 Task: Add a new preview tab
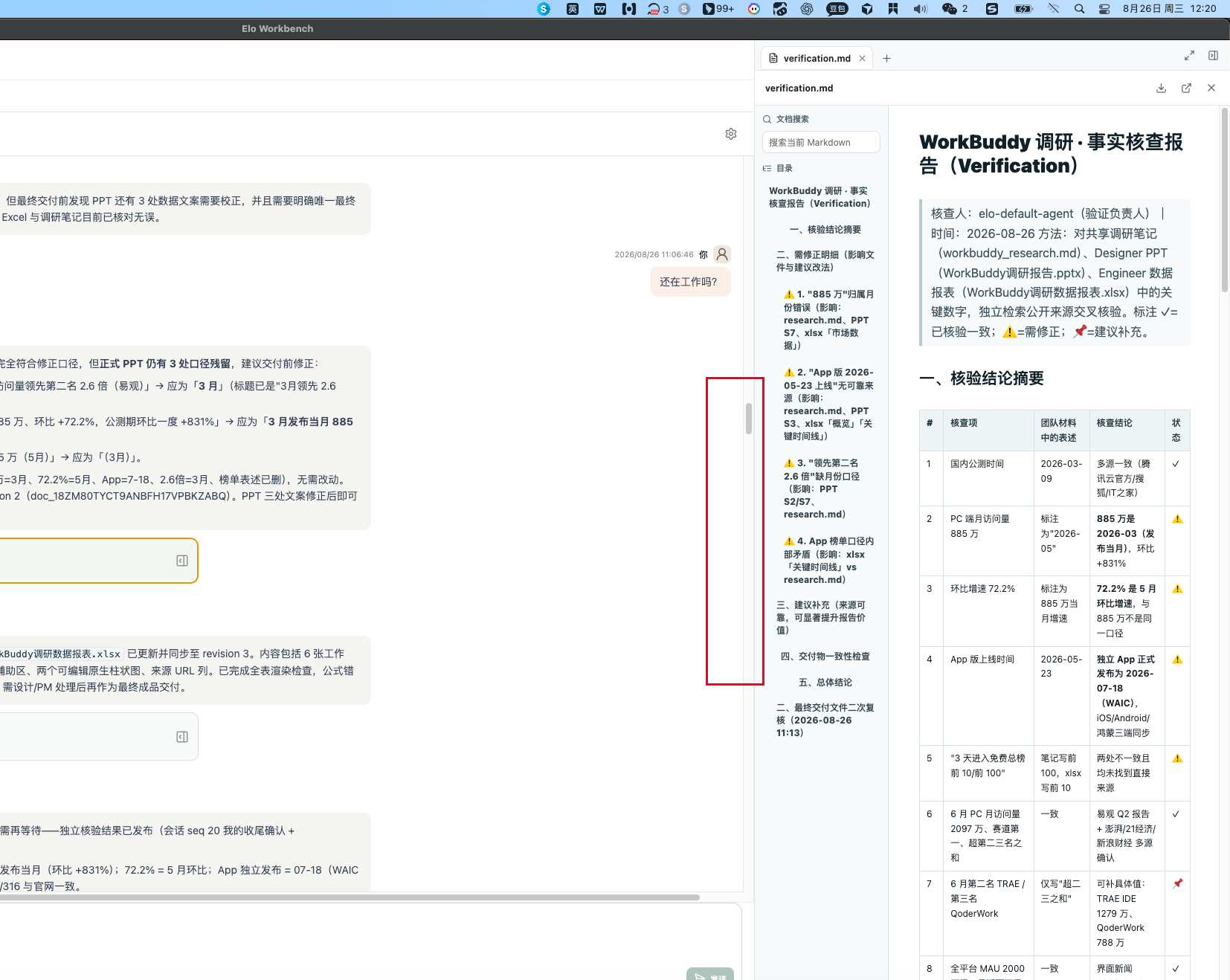[886, 59]
